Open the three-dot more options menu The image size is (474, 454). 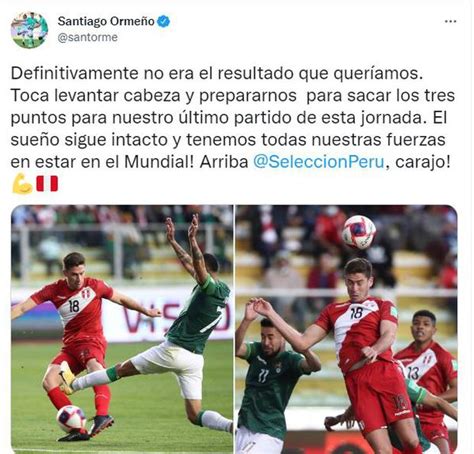450,22
